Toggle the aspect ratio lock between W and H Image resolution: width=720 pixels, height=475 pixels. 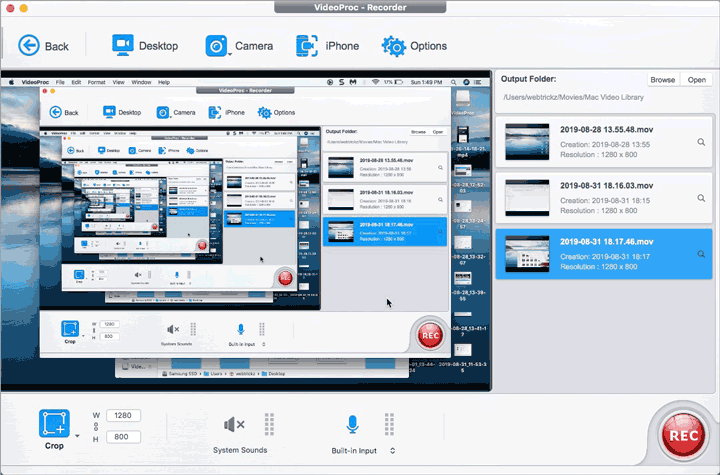[x=96, y=426]
